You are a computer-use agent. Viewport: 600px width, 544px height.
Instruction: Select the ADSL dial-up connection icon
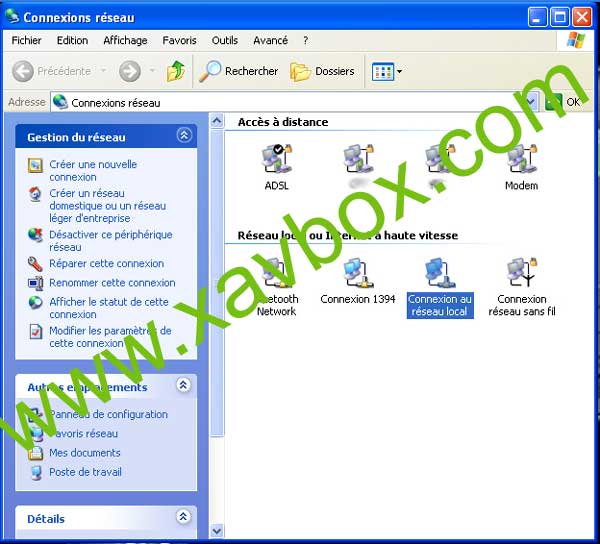coord(277,158)
